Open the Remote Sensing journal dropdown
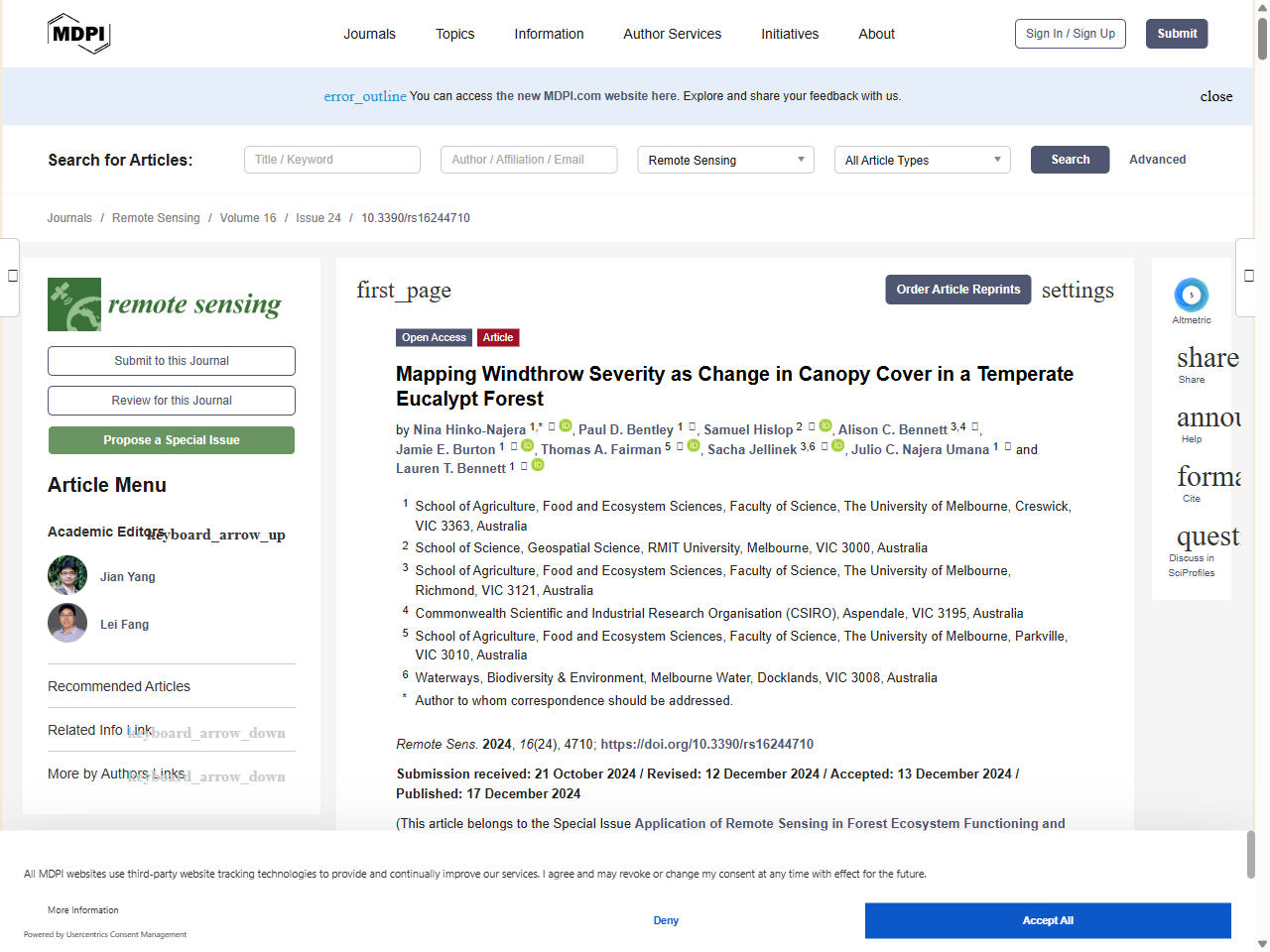 tap(725, 160)
